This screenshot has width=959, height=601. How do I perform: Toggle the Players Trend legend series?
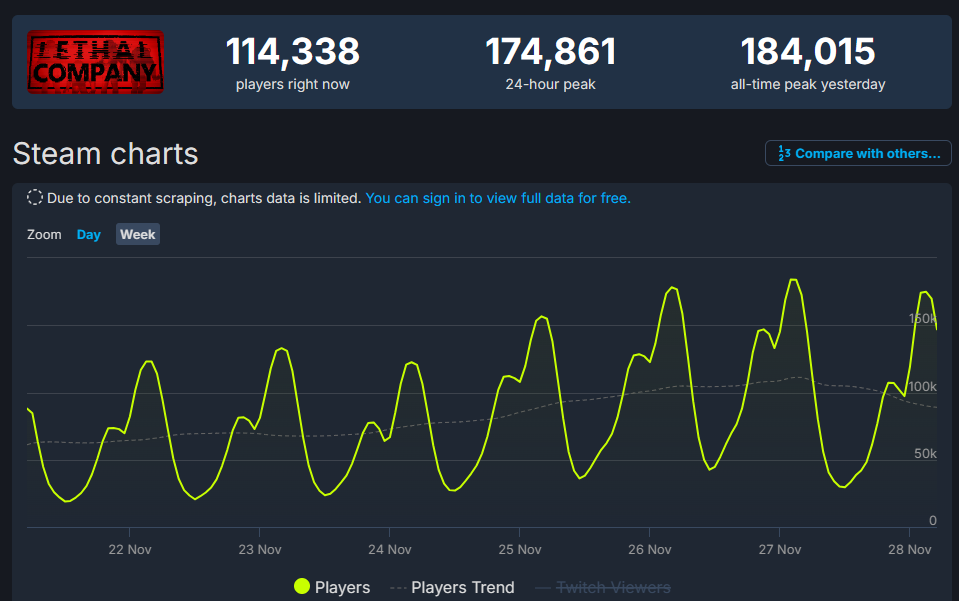tap(452, 587)
